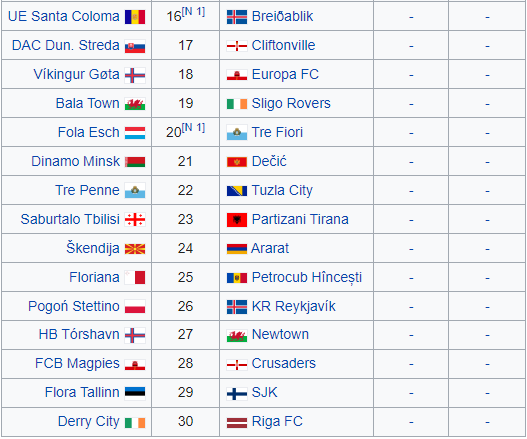This screenshot has height=439, width=527.
Task: Go to the Pogoń Stettino article
Action: coord(74,307)
